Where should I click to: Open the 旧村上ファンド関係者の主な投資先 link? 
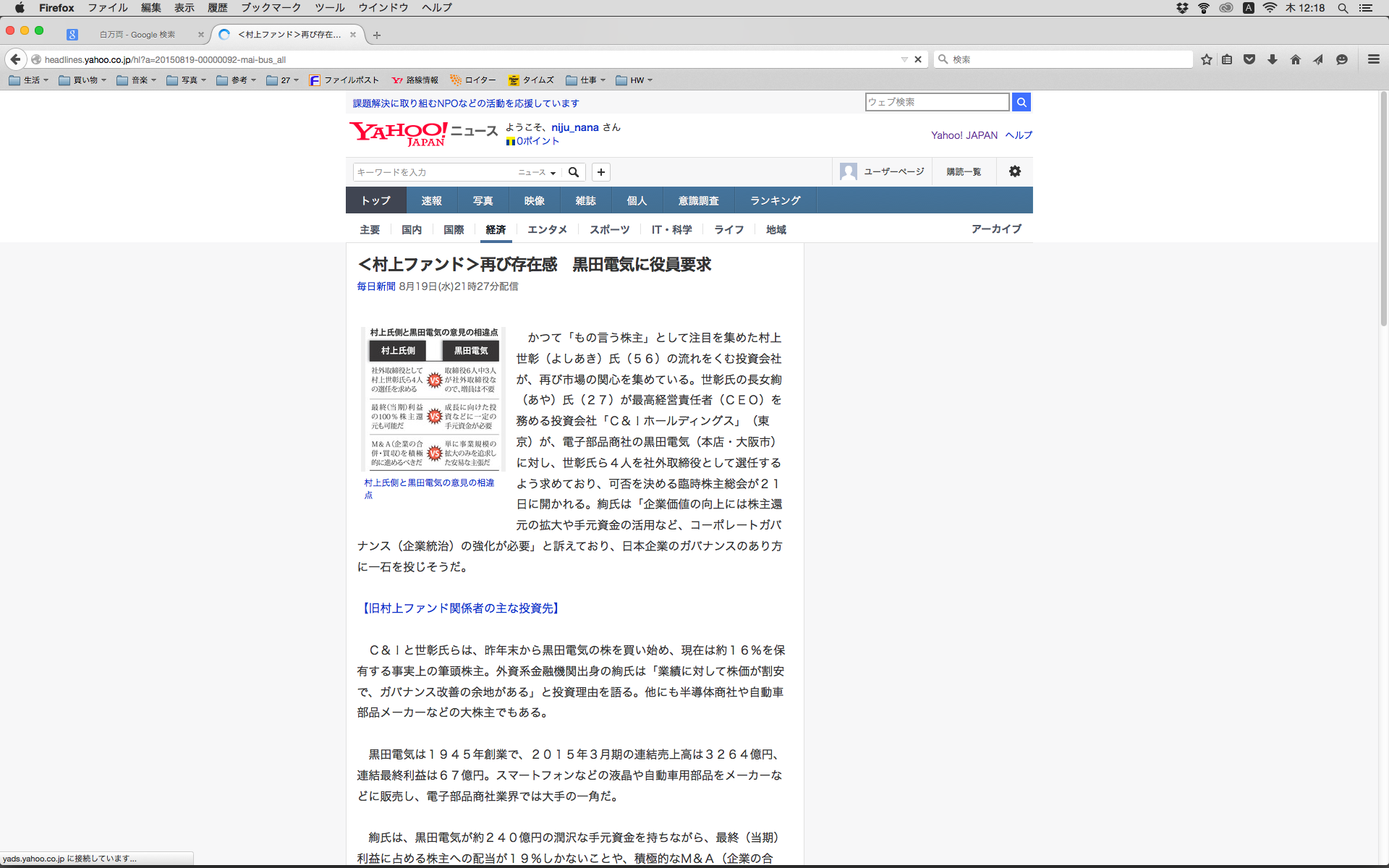(459, 608)
